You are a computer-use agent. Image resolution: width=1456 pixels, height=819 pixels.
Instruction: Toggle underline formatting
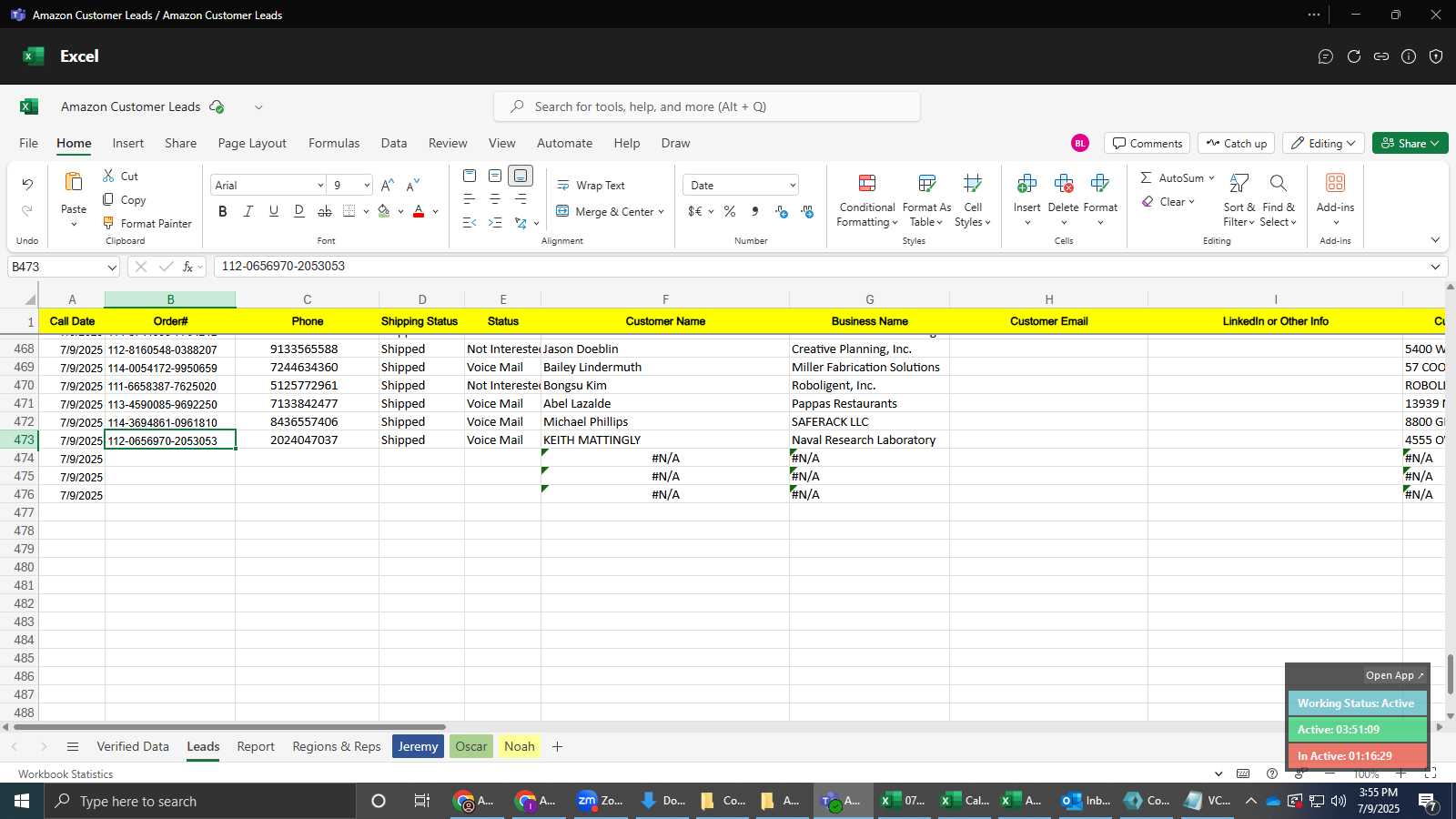[x=273, y=212]
